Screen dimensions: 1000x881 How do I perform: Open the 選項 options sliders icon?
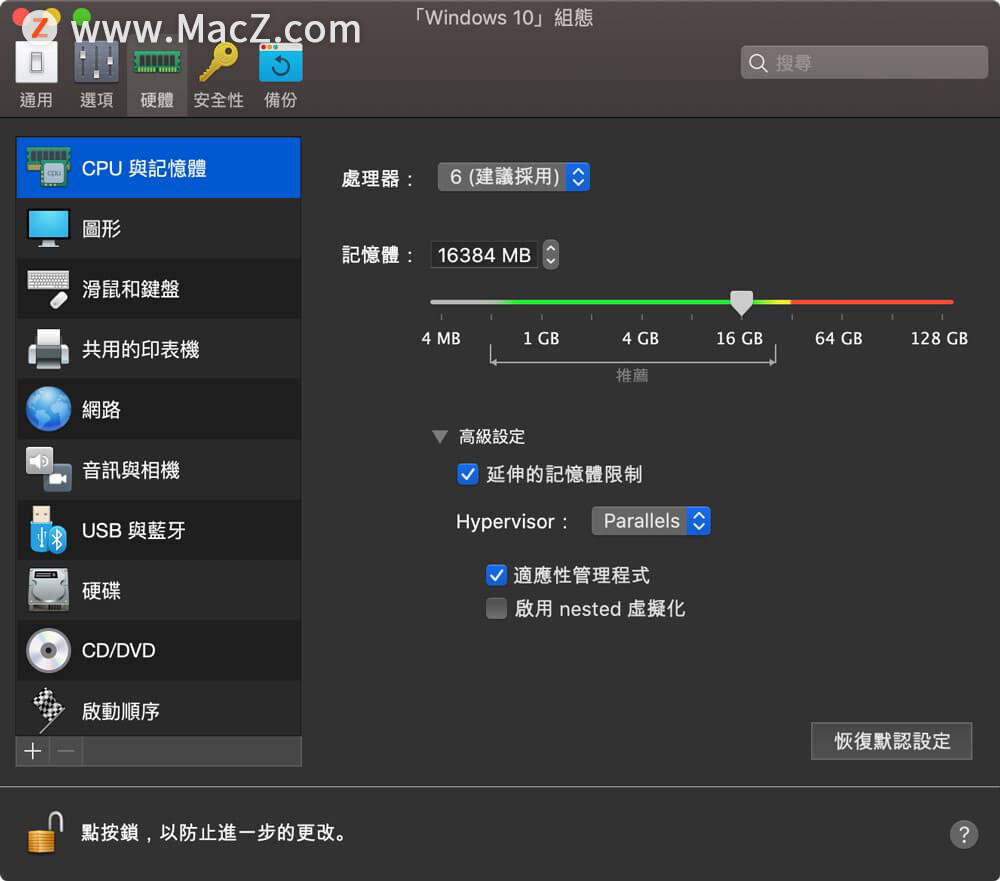pyautogui.click(x=96, y=62)
